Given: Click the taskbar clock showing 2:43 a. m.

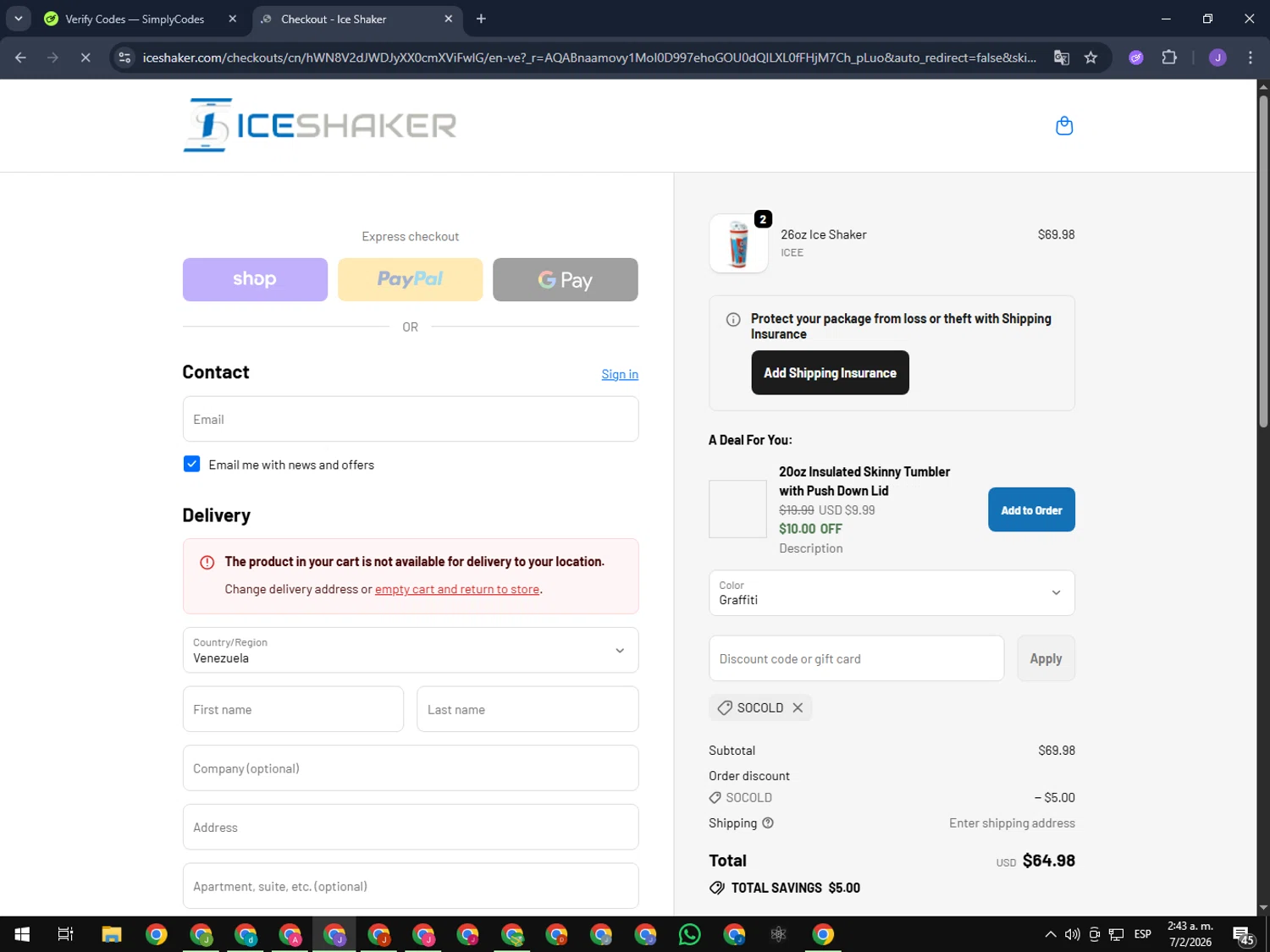Looking at the screenshot, I should (x=1190, y=934).
